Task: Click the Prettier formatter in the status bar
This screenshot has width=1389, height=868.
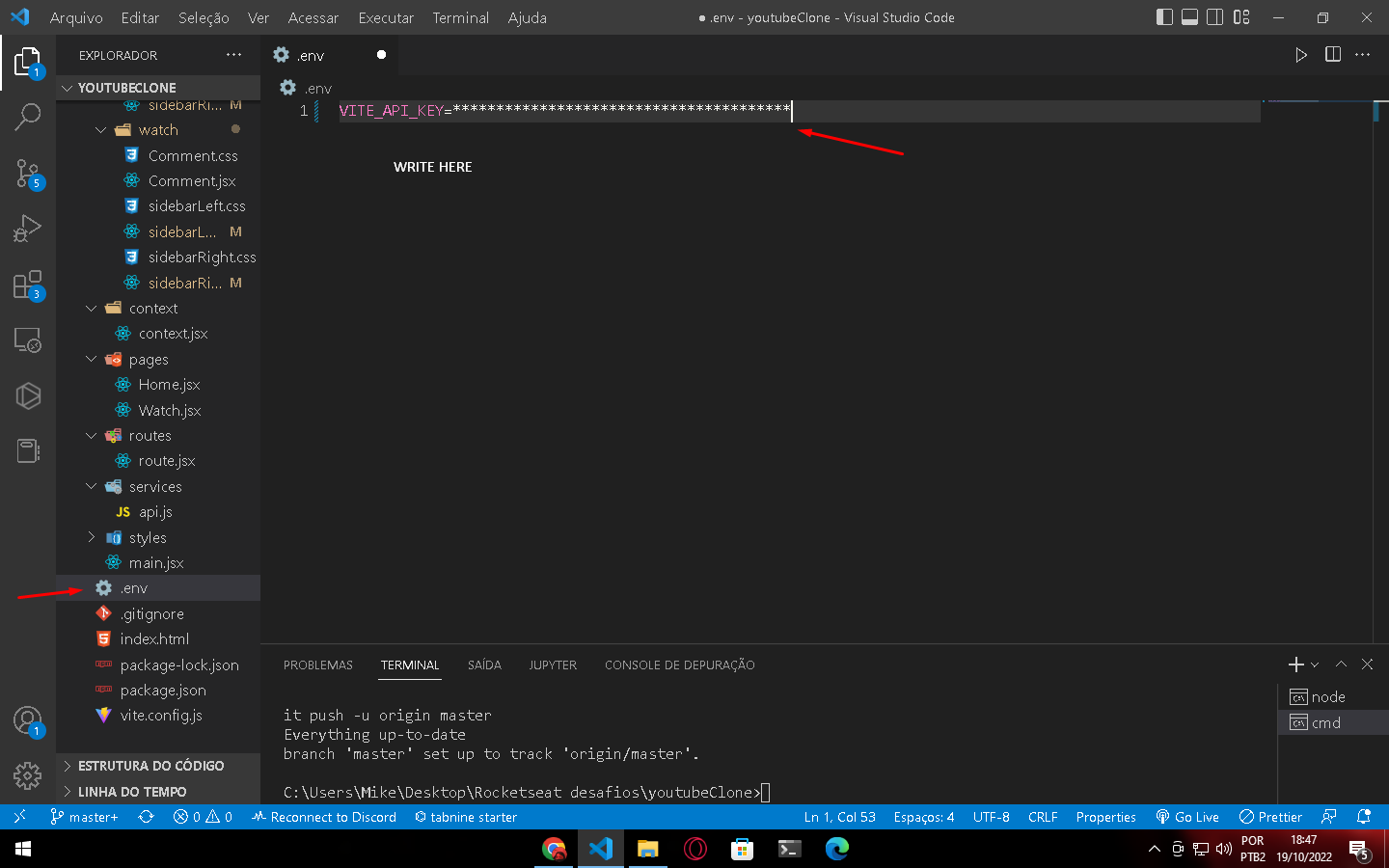Action: 1270,817
